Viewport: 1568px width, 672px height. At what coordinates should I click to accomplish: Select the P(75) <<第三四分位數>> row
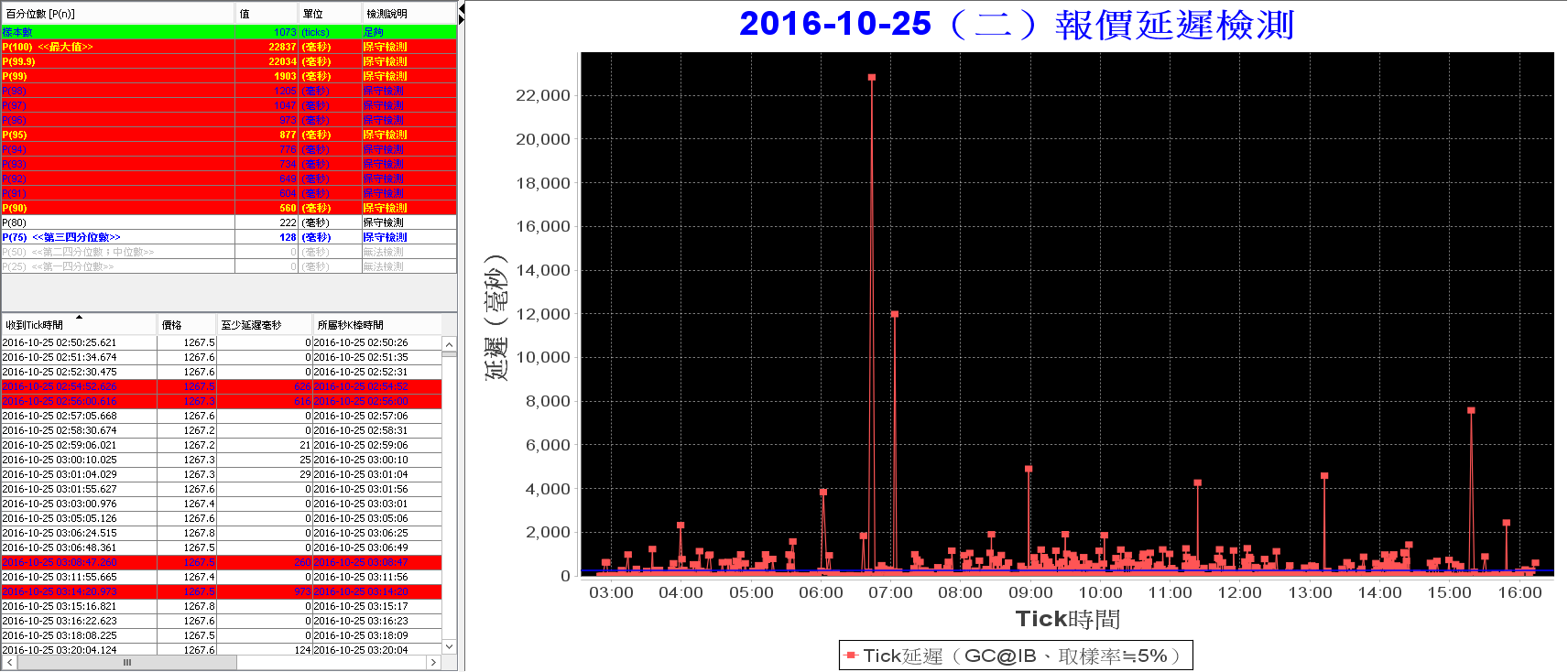coord(229,237)
